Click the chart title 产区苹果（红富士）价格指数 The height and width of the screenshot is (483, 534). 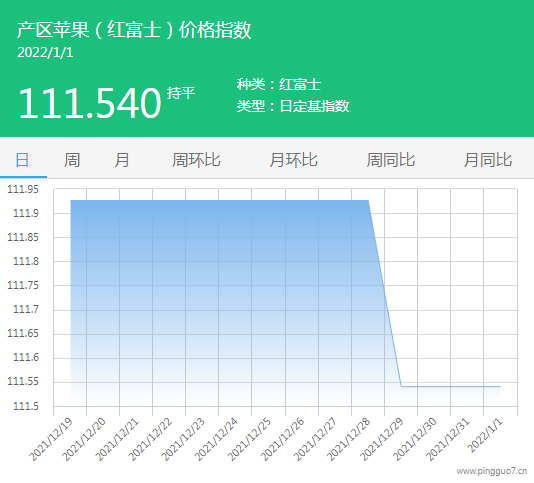pyautogui.click(x=134, y=30)
